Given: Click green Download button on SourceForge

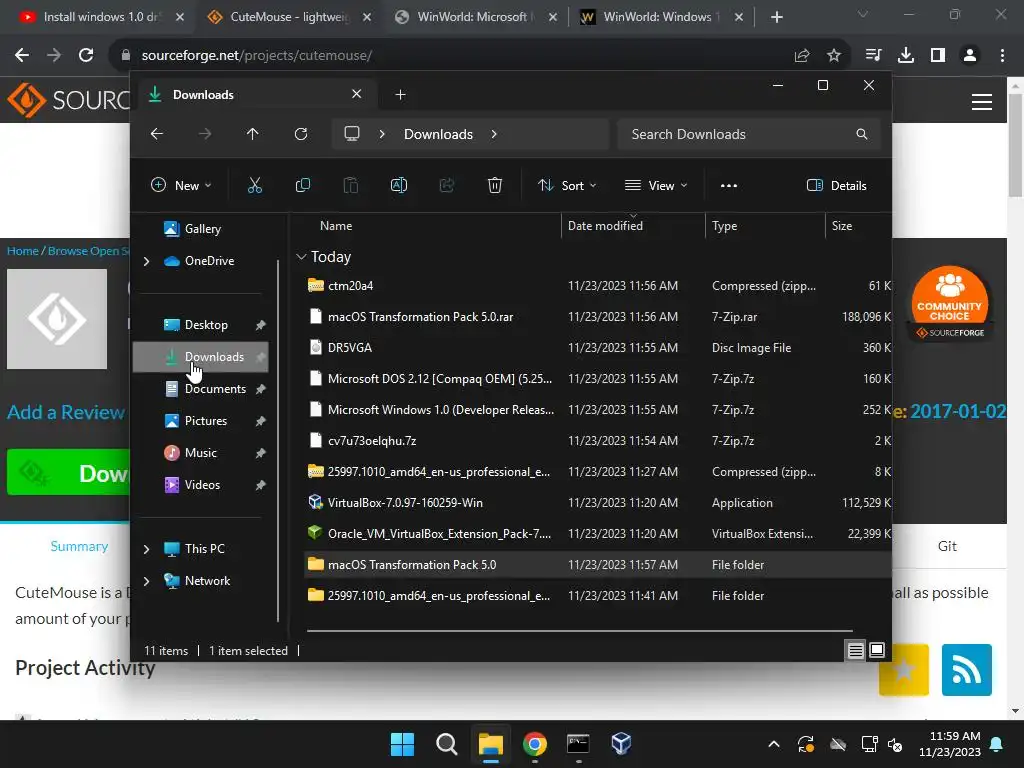Looking at the screenshot, I should tap(69, 473).
